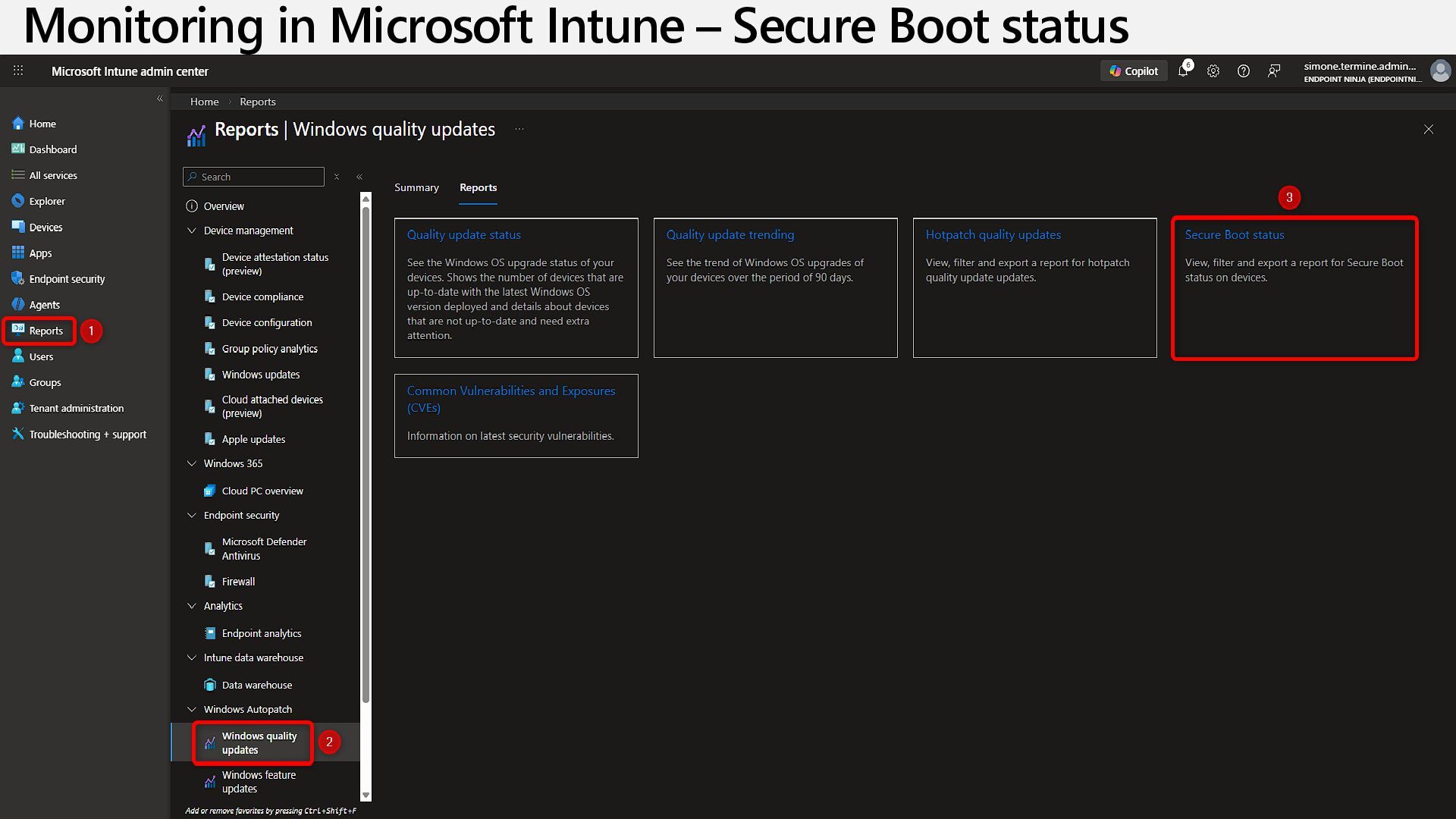Click the Tenant administration sidebar icon
This screenshot has height=819, width=1456.
[x=18, y=408]
